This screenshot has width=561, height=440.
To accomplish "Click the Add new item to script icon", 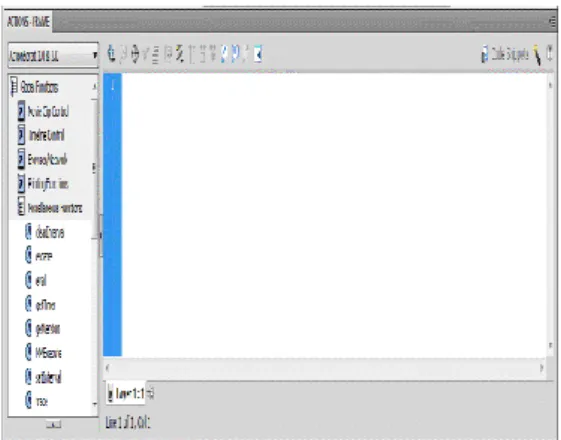I will 112,54.
